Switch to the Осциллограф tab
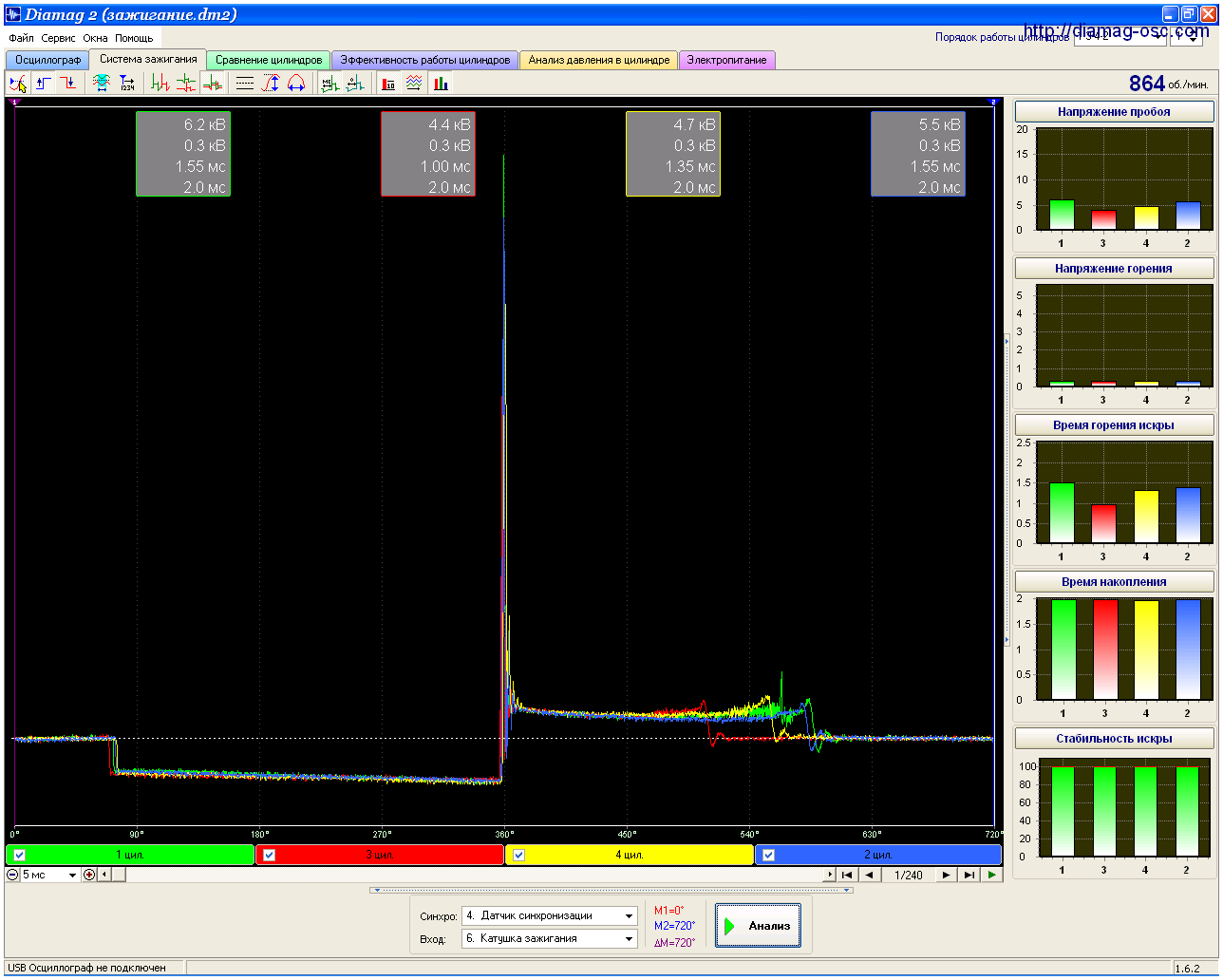This screenshot has width=1223, height=980. pos(47,60)
